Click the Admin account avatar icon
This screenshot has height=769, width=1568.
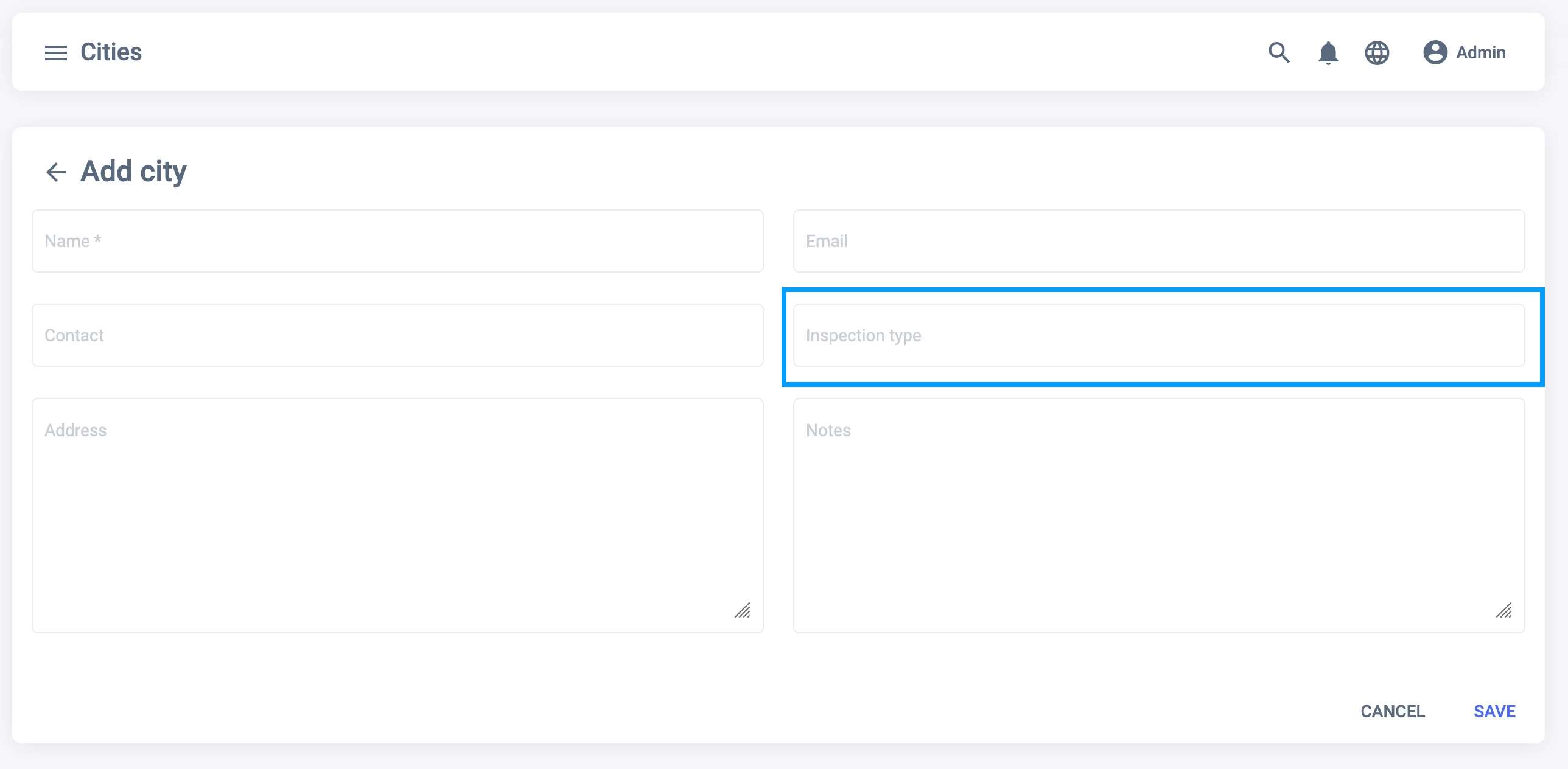pyautogui.click(x=1435, y=52)
